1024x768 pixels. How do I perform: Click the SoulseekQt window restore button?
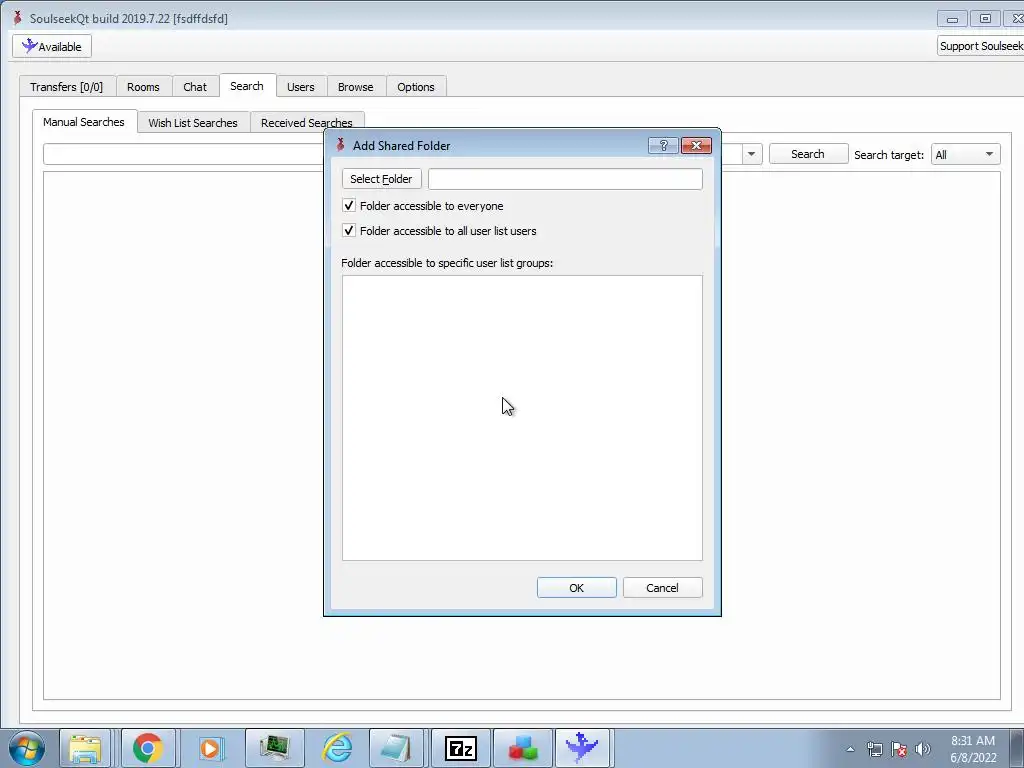coord(985,19)
